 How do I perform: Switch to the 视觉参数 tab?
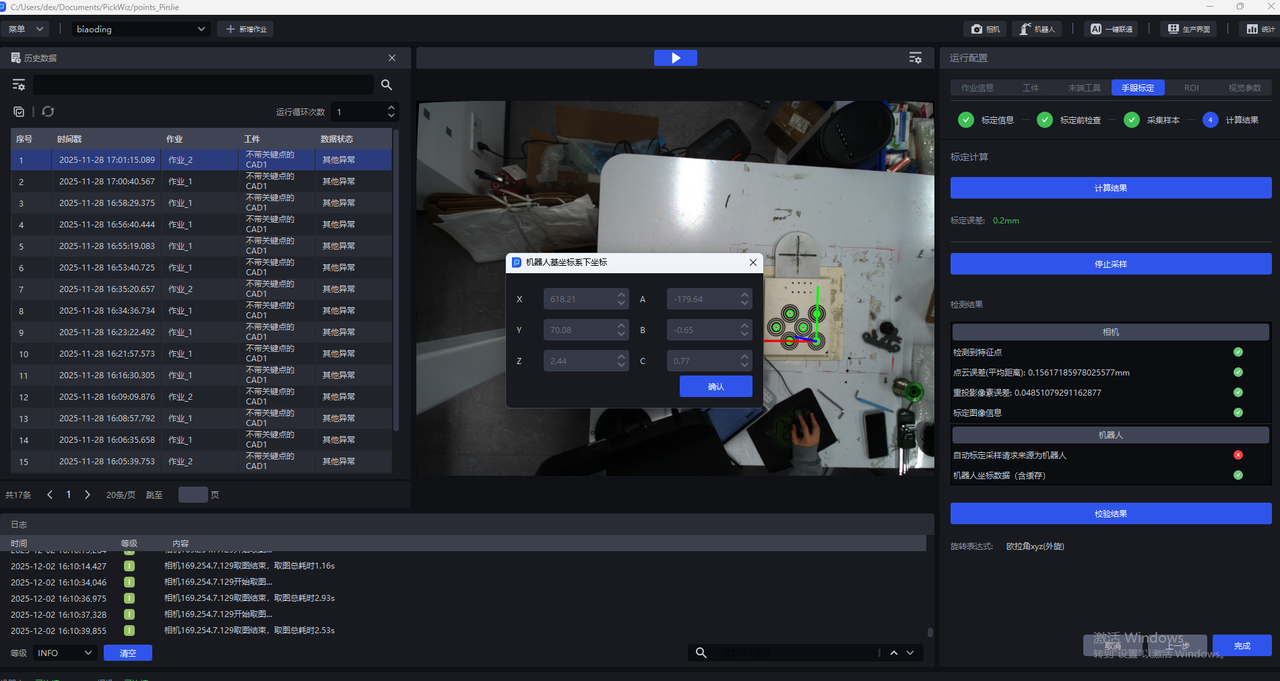coord(1244,88)
